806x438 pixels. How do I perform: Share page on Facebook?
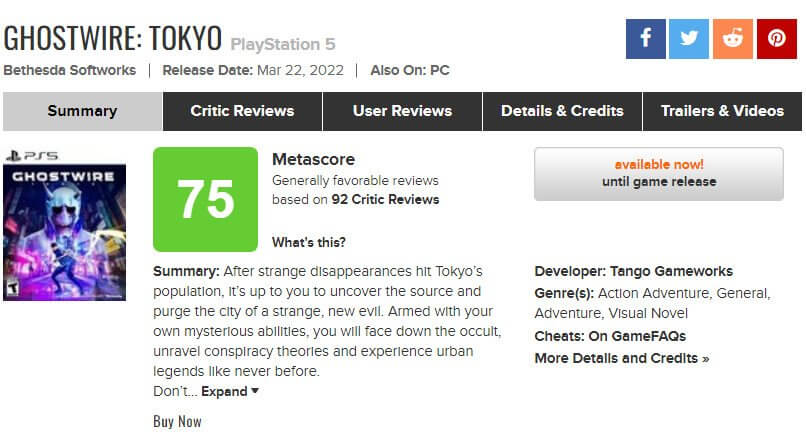pyautogui.click(x=646, y=39)
